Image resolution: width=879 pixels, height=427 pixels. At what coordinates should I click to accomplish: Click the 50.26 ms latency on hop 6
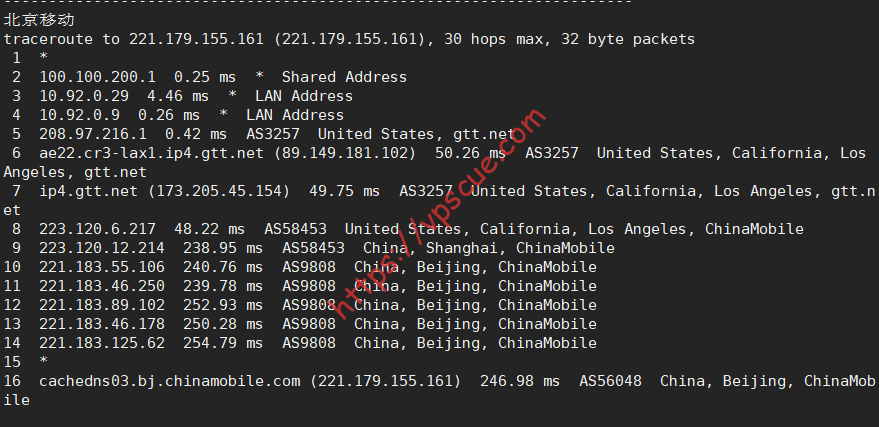pyautogui.click(x=471, y=154)
